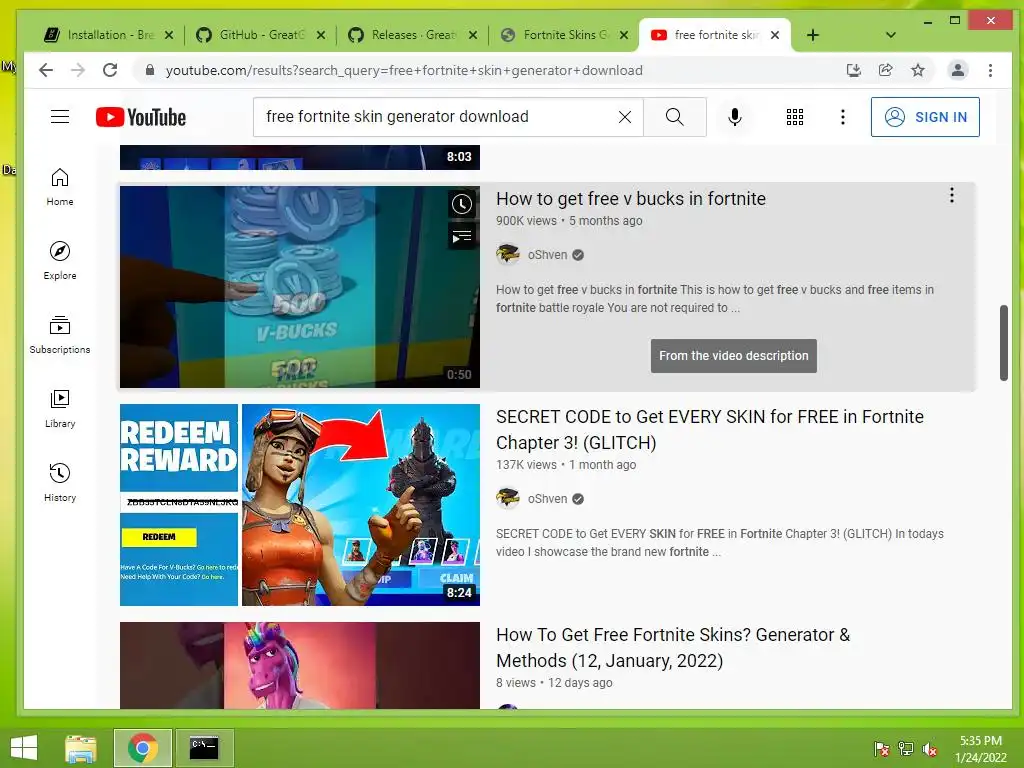Click the YouTube logo
The width and height of the screenshot is (1024, 768).
click(x=141, y=117)
